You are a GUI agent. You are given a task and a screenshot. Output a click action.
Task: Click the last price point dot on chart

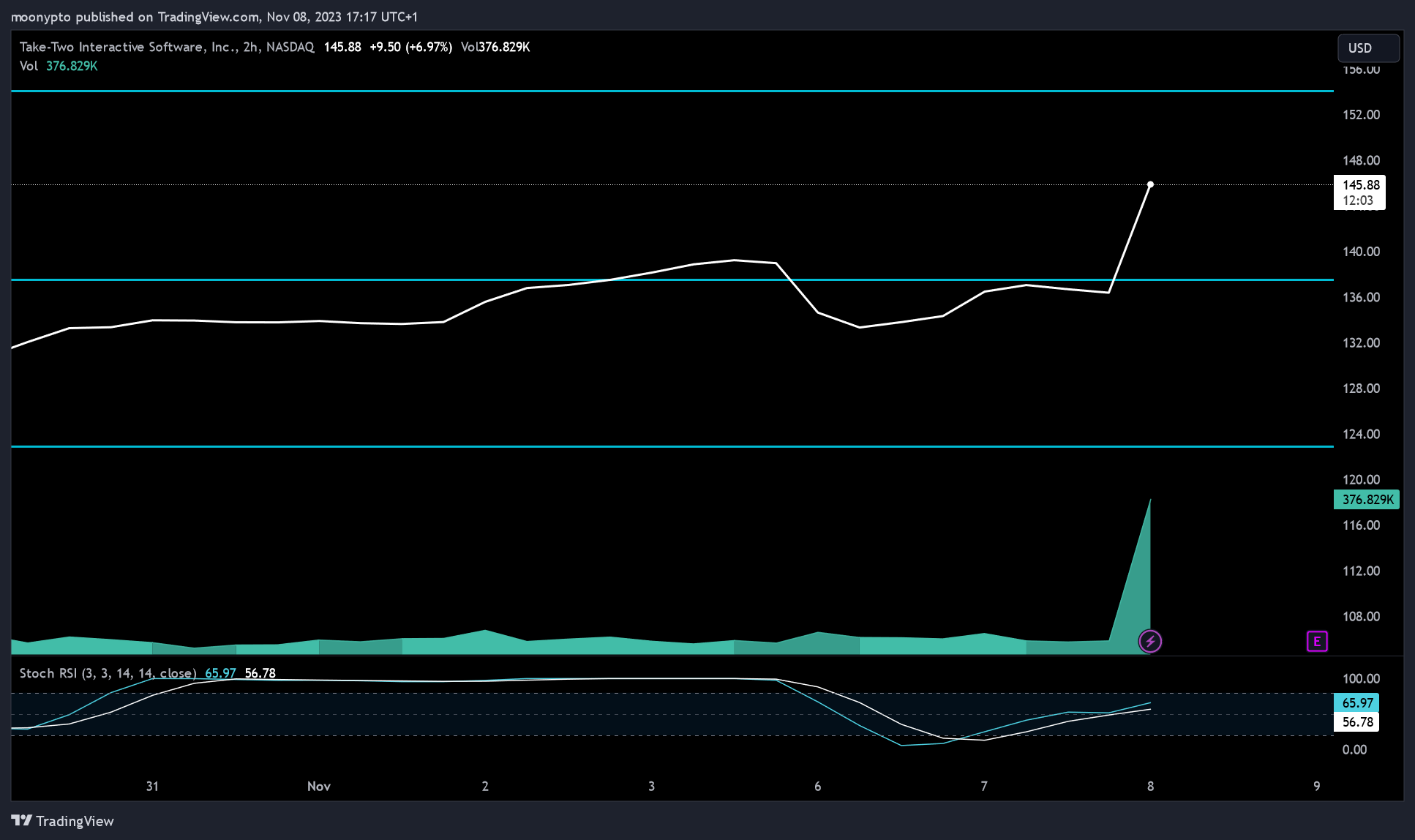coord(1150,184)
